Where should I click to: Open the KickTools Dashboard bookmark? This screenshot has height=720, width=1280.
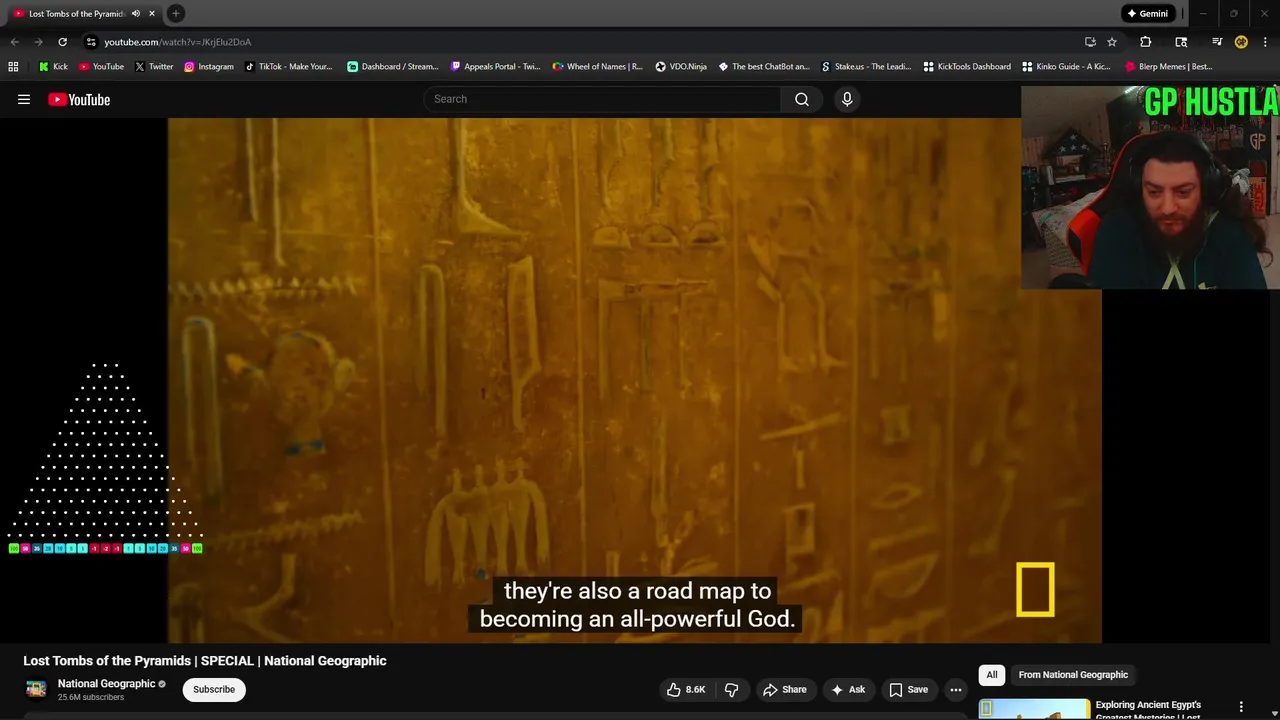pos(967,67)
